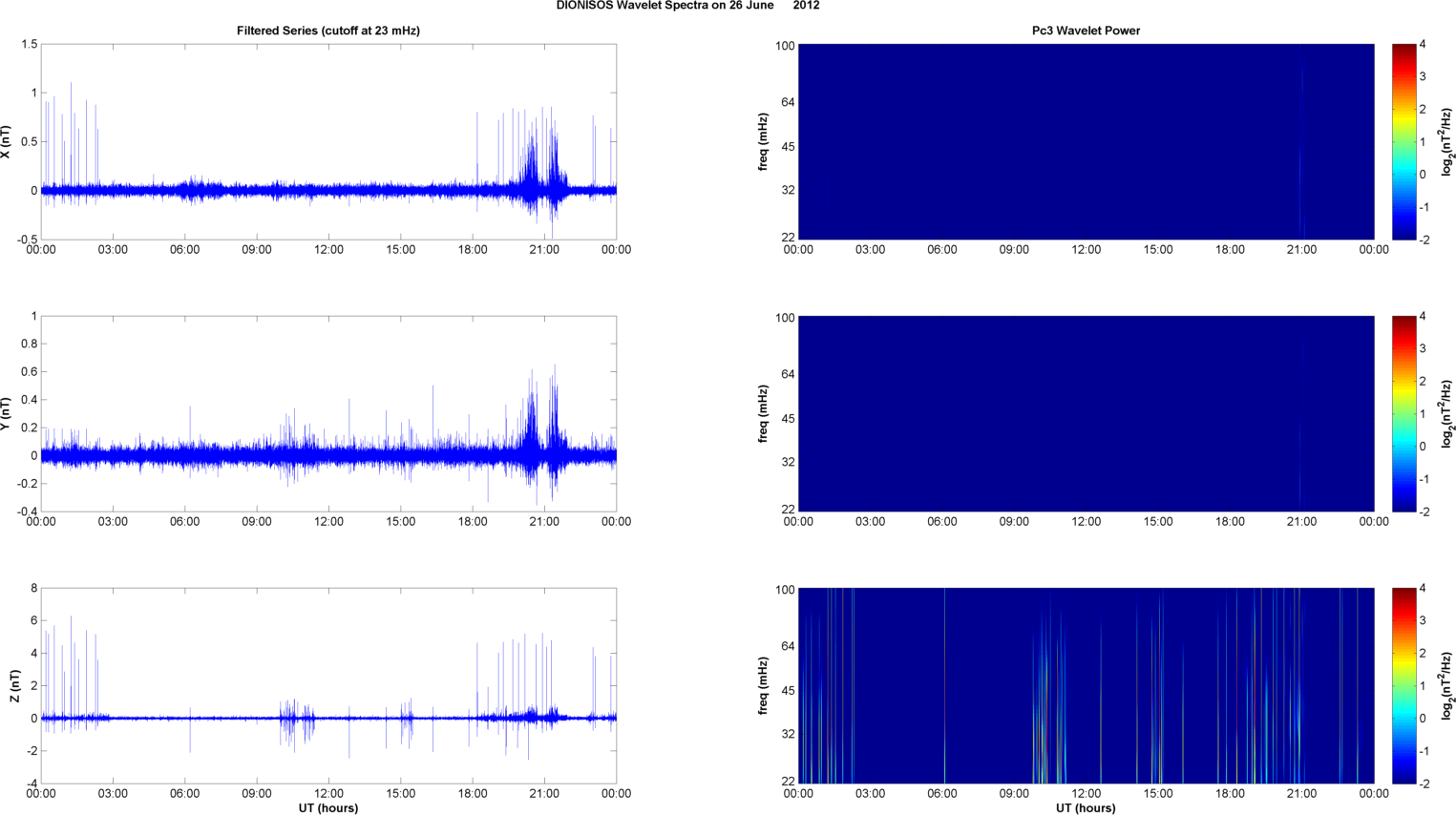Click the 'freq (mHz)' label of bottom spectrogram
The width and height of the screenshot is (1456, 815).
[x=764, y=685]
